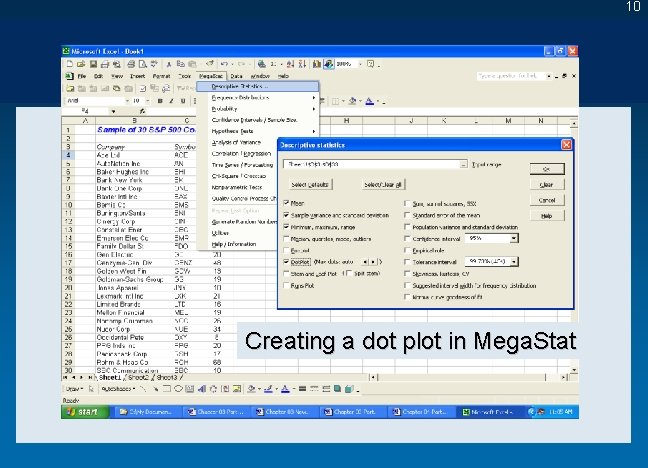Open the Name Box dropdown arrow
Screen dimensions: 648x468
113,111
